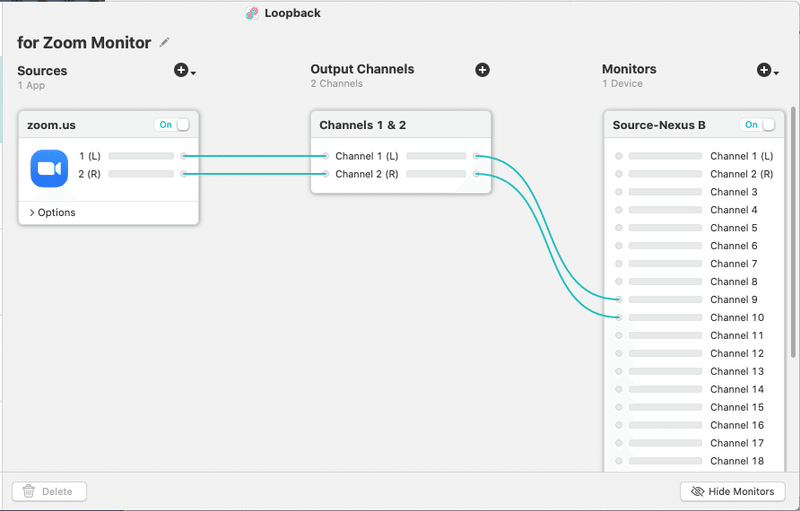The image size is (800, 511).
Task: Open the Monitors add dropdown arrow
Action: click(x=777, y=73)
